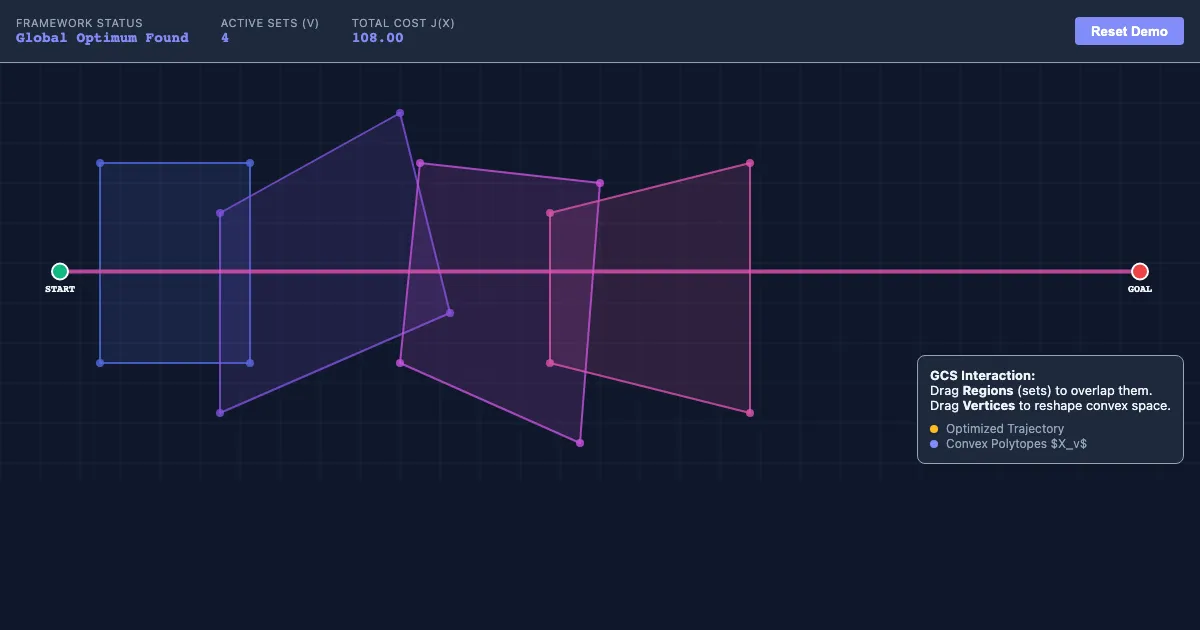Click the 'Convex Polytopes $X_v$' legend text
This screenshot has width=1200, height=630.
point(1016,444)
